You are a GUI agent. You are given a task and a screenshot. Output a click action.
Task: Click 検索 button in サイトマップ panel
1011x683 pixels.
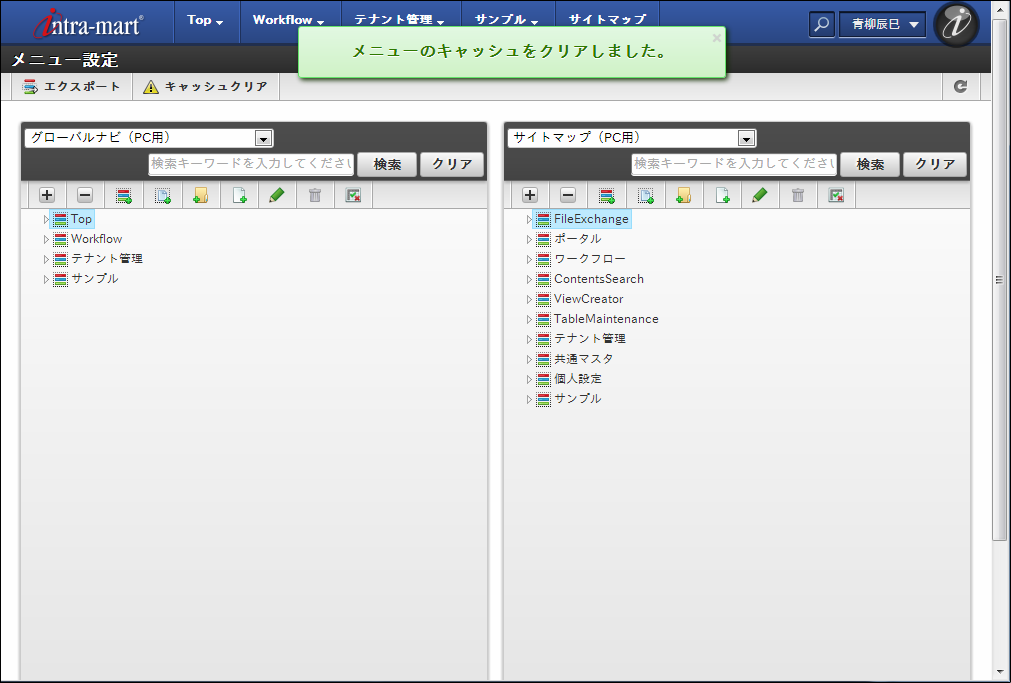point(870,164)
